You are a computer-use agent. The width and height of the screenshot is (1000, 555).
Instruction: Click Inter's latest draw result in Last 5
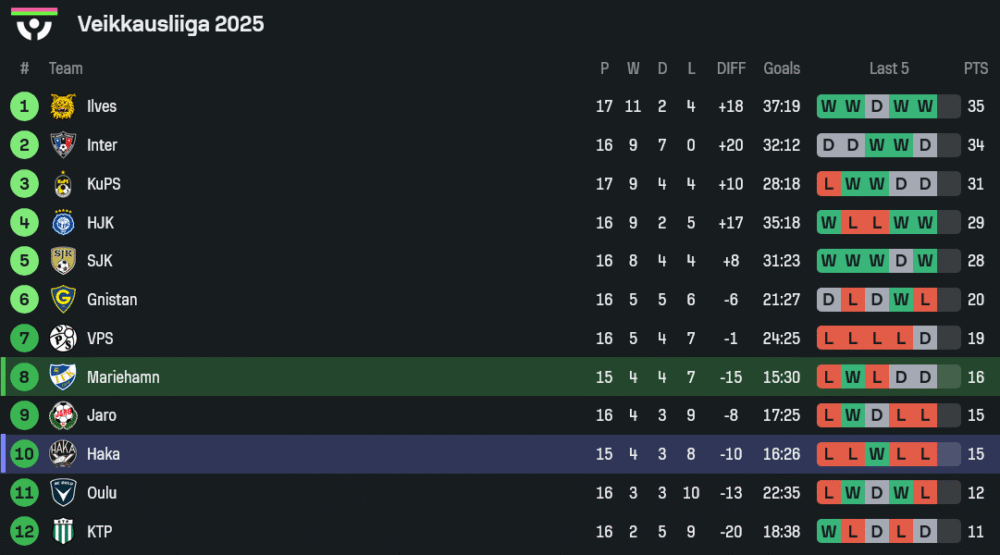pyautogui.click(x=925, y=145)
